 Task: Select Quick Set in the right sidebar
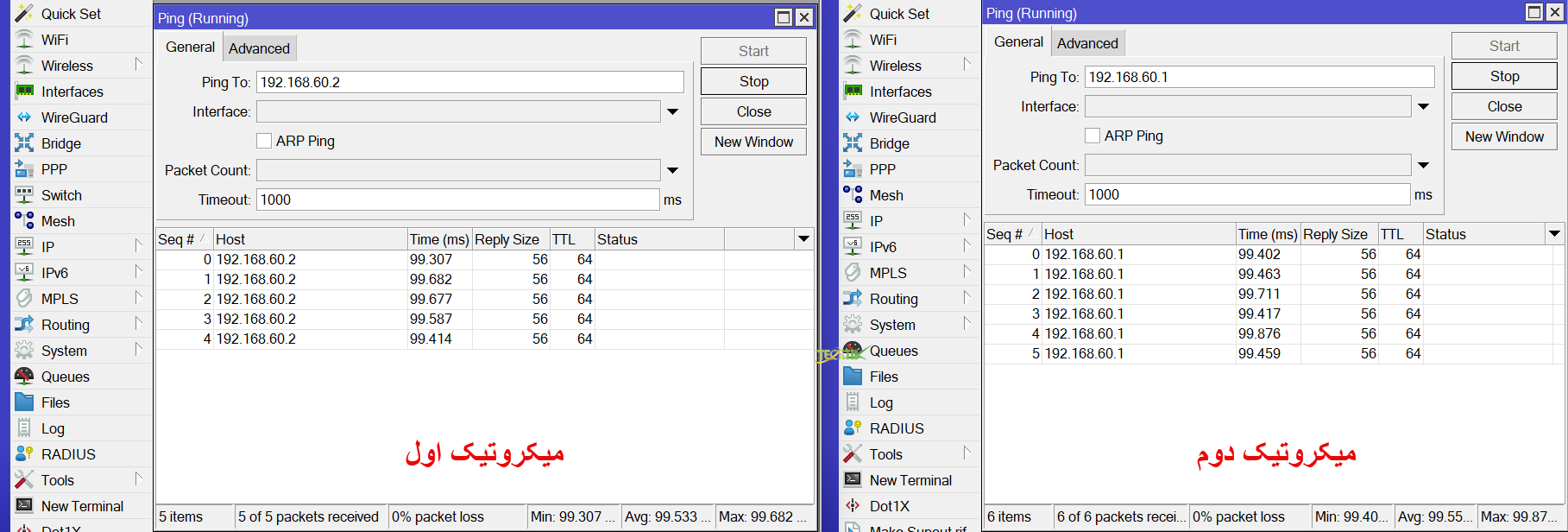[898, 14]
